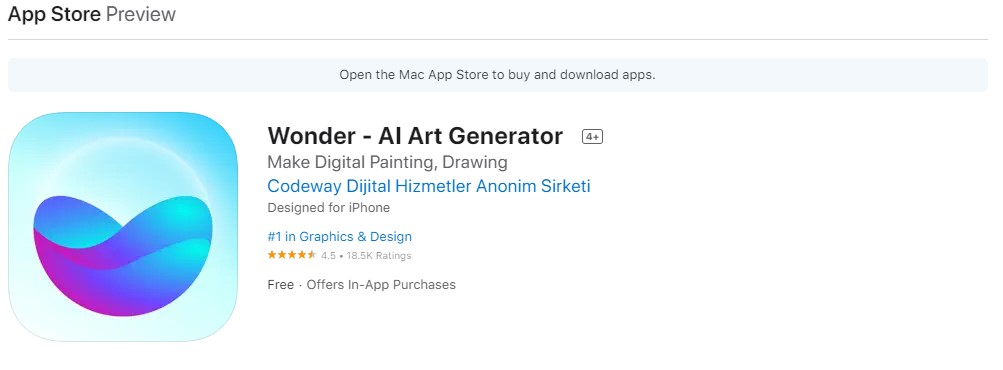Click the Open the Mac App Store banner message
This screenshot has height=370, width=1003.
(497, 74)
